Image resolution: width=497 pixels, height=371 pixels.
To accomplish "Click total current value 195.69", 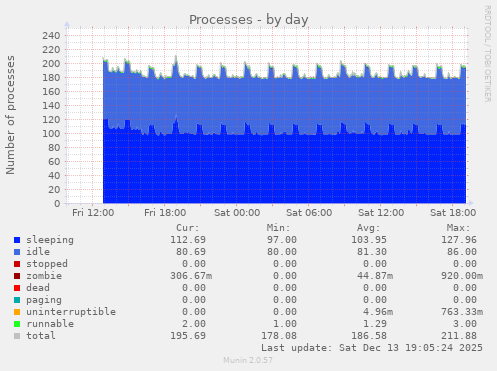I will (x=188, y=336).
